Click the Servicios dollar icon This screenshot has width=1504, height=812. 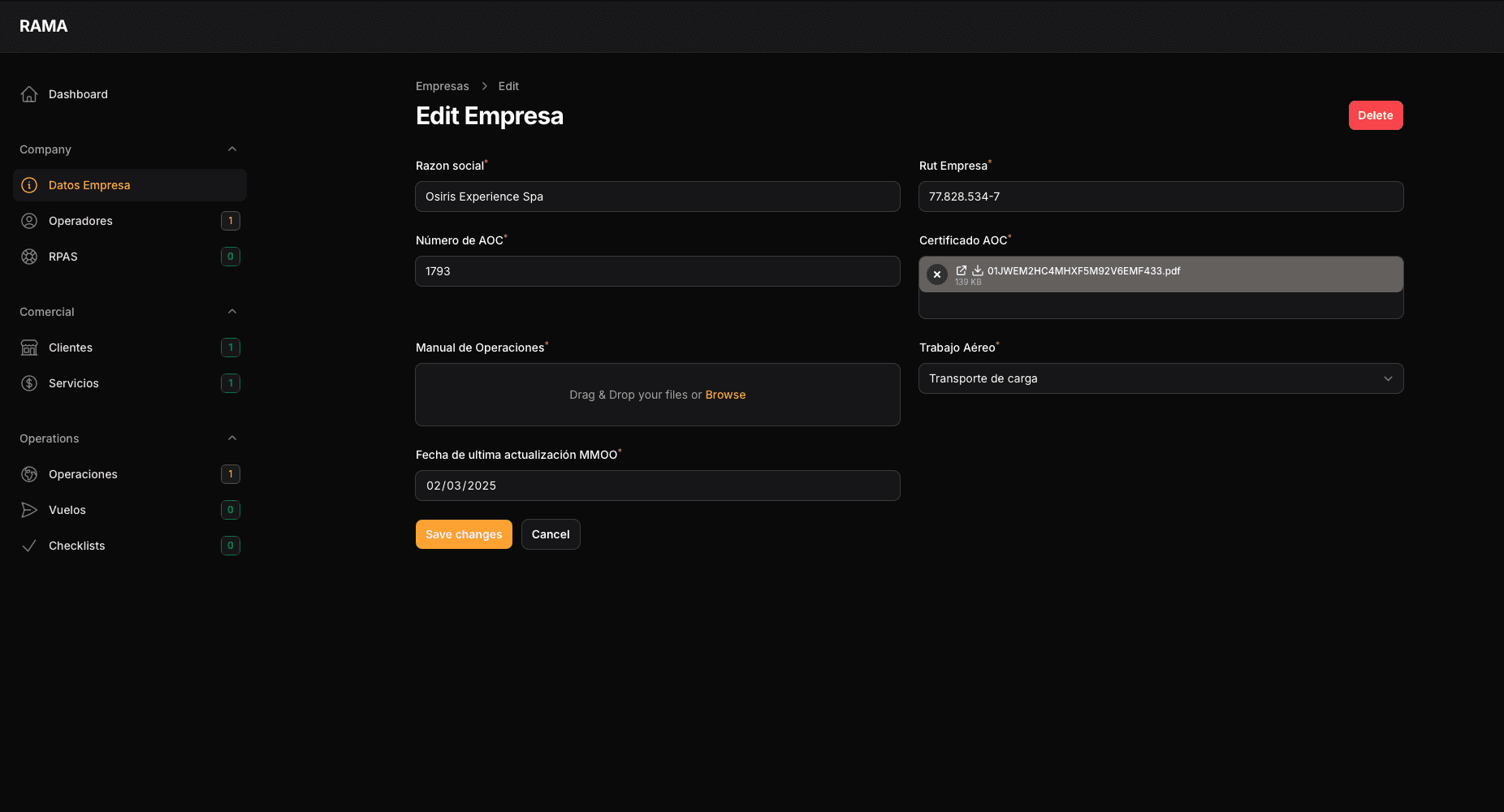(29, 383)
